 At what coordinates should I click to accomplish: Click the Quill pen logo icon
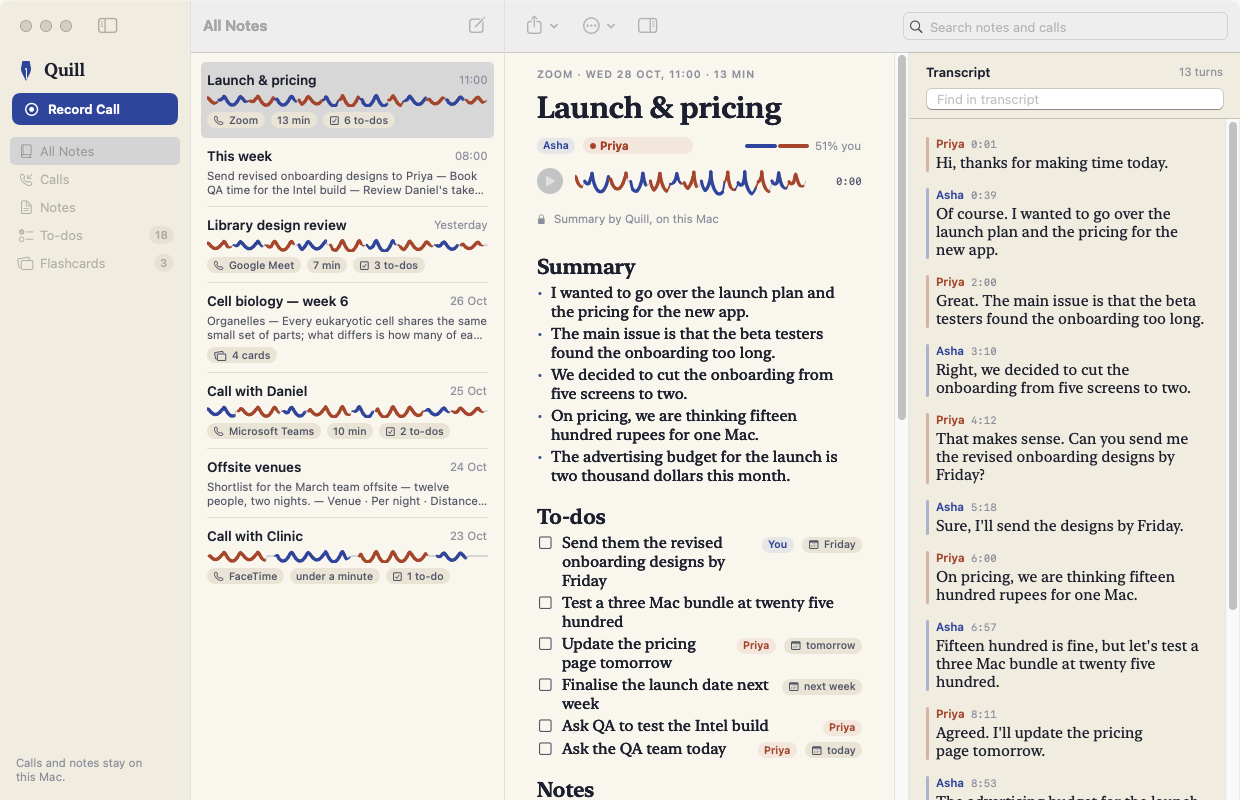click(26, 70)
